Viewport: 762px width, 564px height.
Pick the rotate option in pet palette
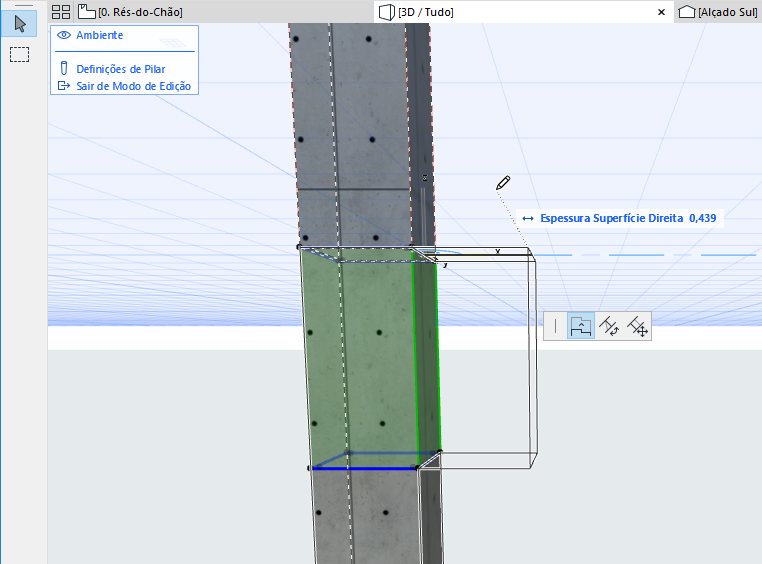click(609, 326)
